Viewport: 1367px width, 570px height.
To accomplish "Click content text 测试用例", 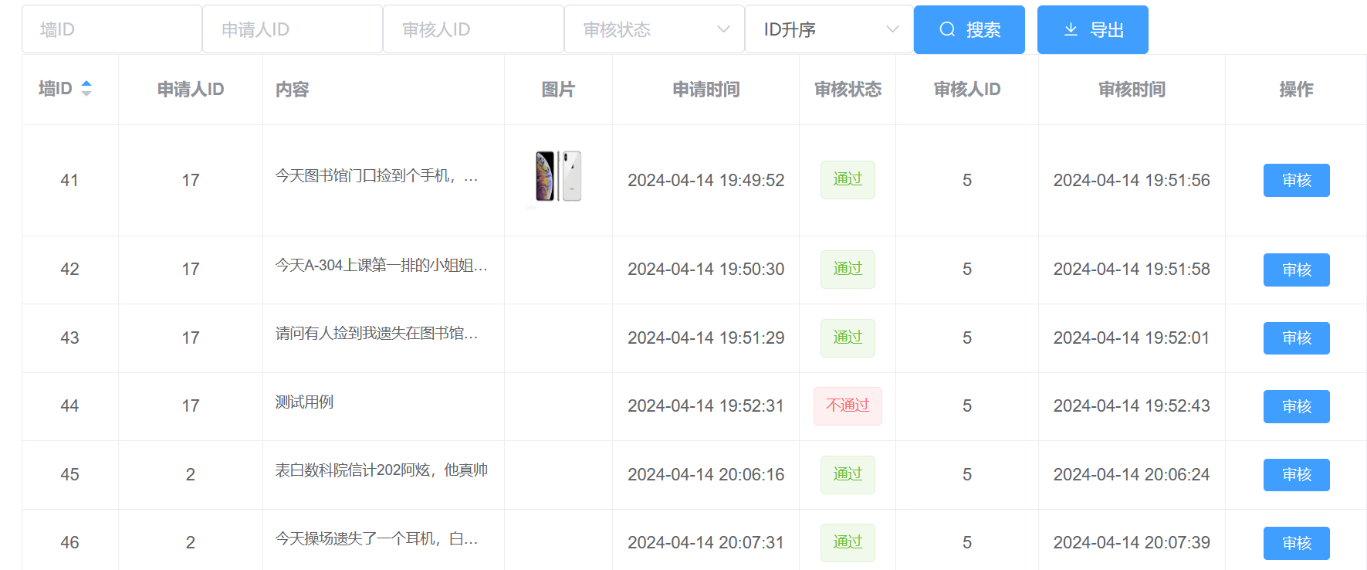I will [x=304, y=402].
